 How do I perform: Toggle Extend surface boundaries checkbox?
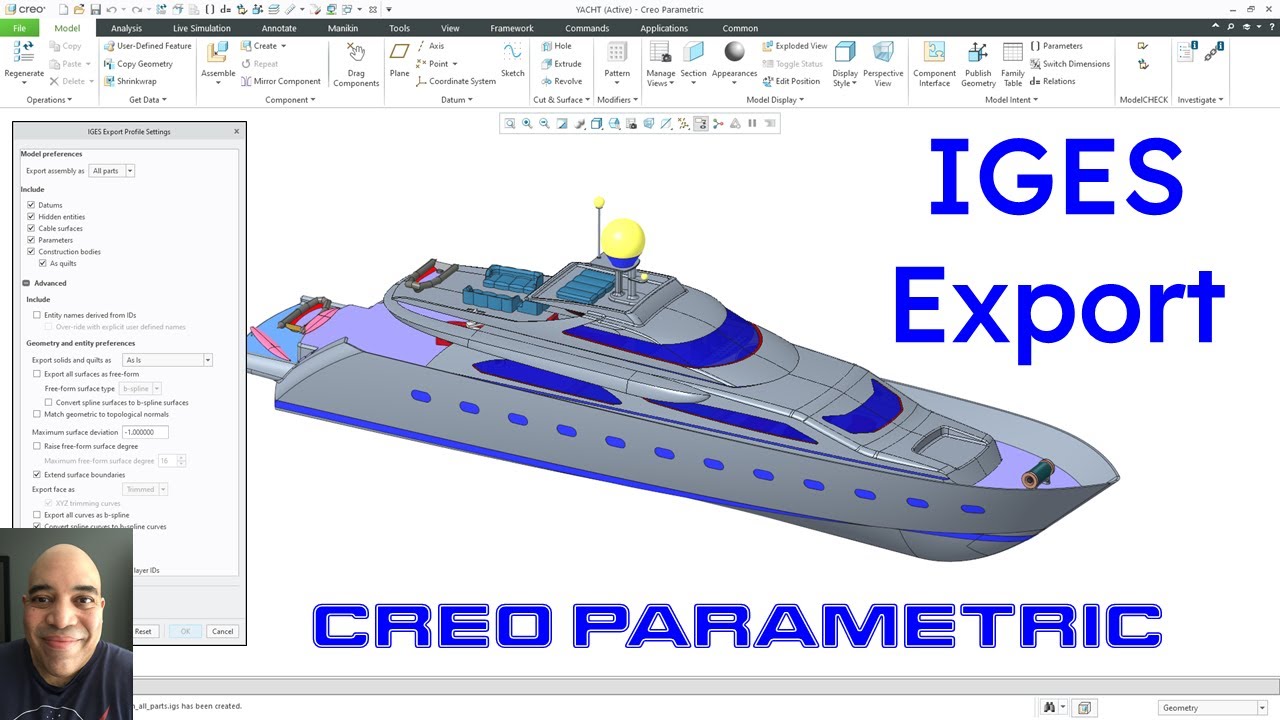pyautogui.click(x=37, y=475)
